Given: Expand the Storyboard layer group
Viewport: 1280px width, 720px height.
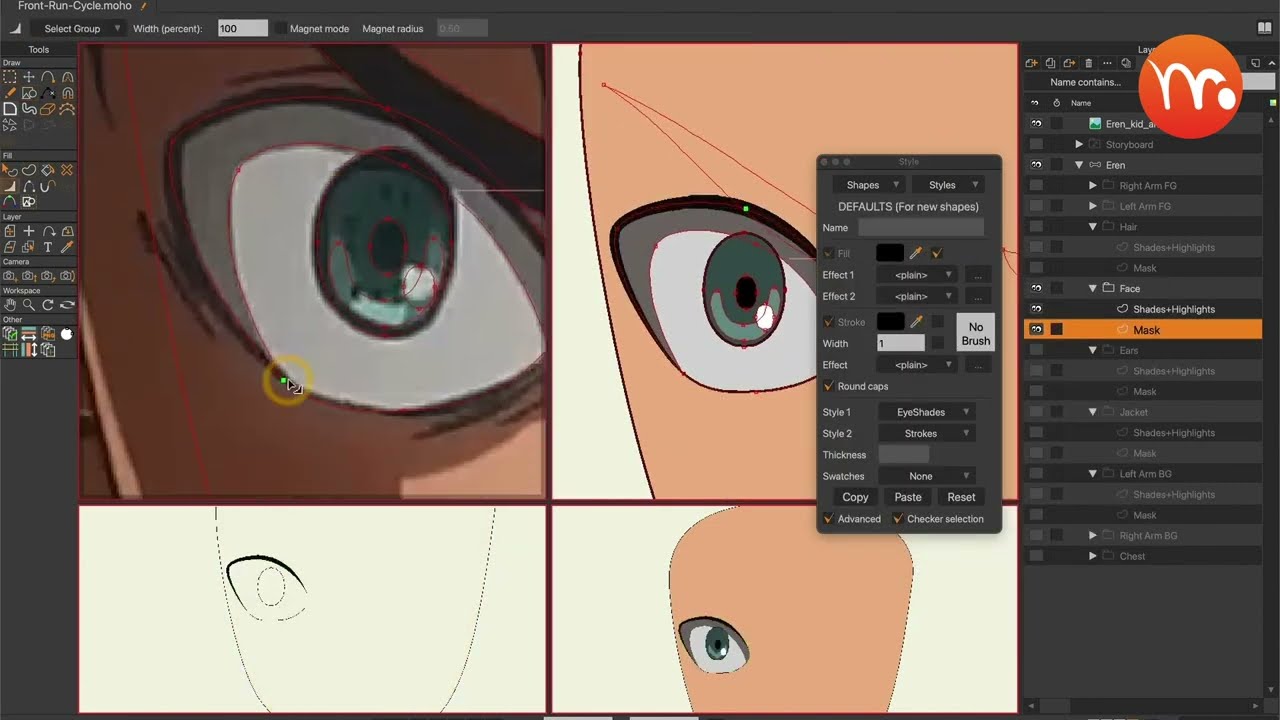Looking at the screenshot, I should (1079, 144).
